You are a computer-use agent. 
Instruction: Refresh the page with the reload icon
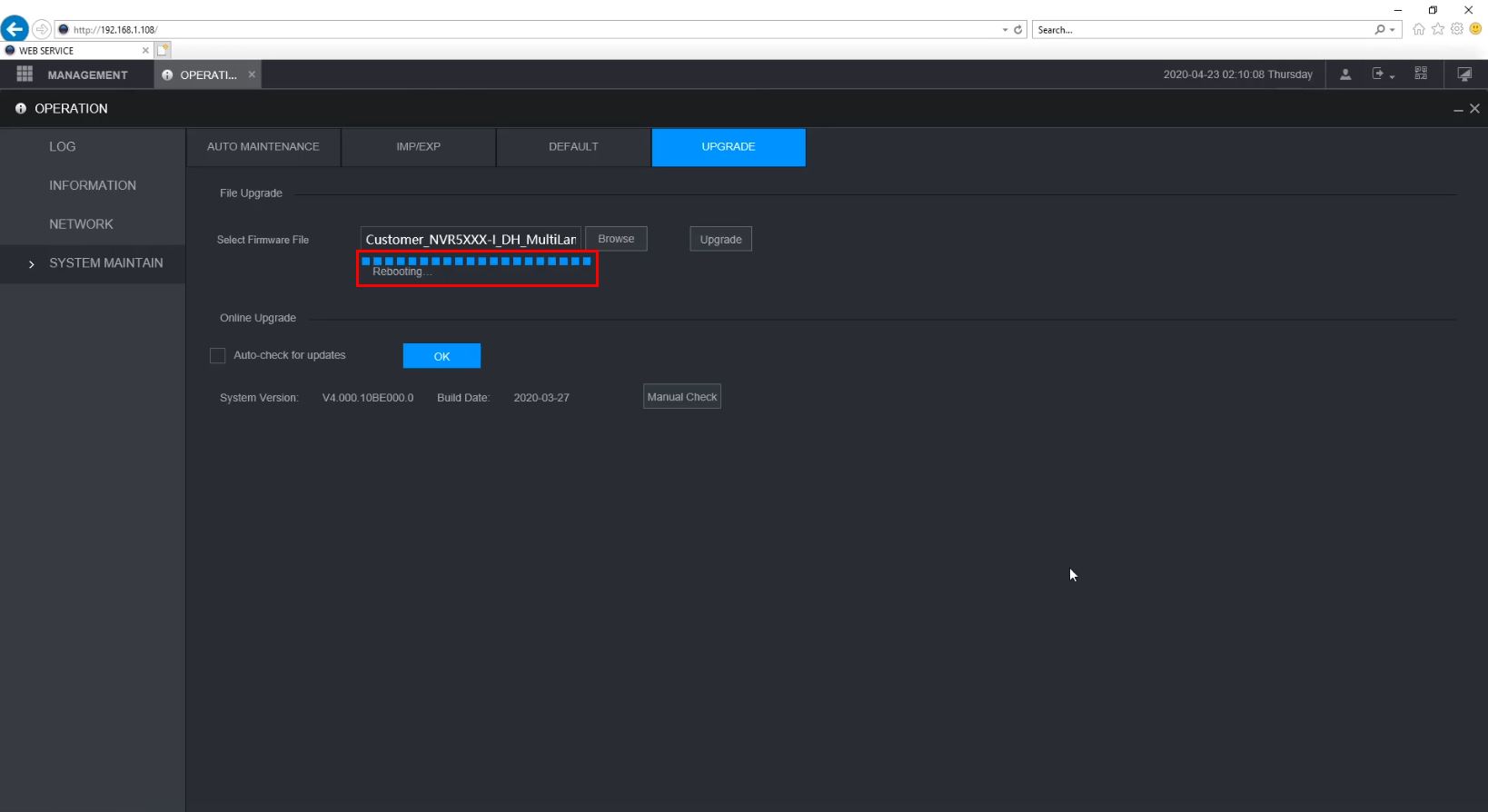tap(1018, 30)
